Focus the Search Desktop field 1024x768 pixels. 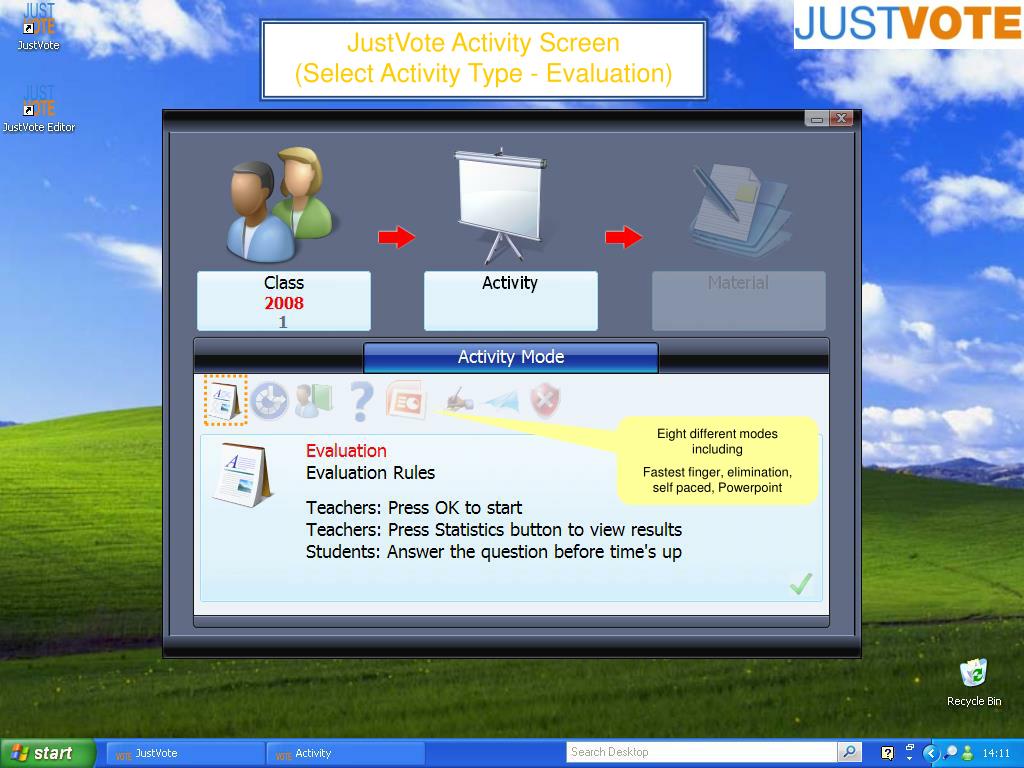click(701, 752)
